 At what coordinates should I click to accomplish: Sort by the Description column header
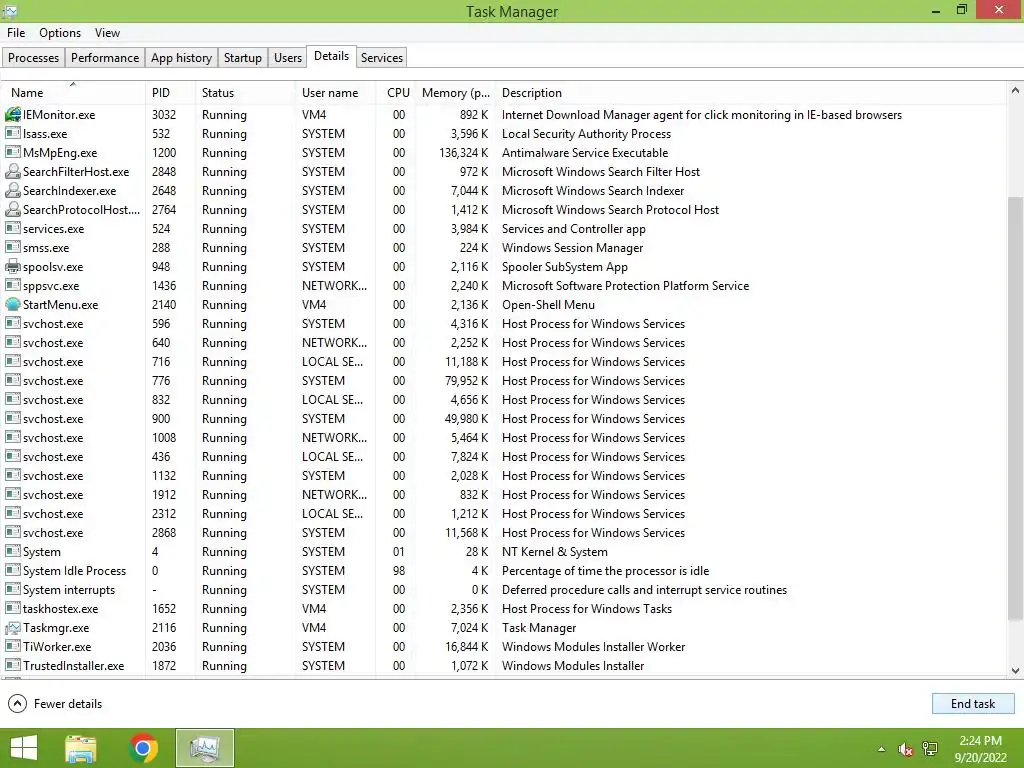[x=751, y=93]
